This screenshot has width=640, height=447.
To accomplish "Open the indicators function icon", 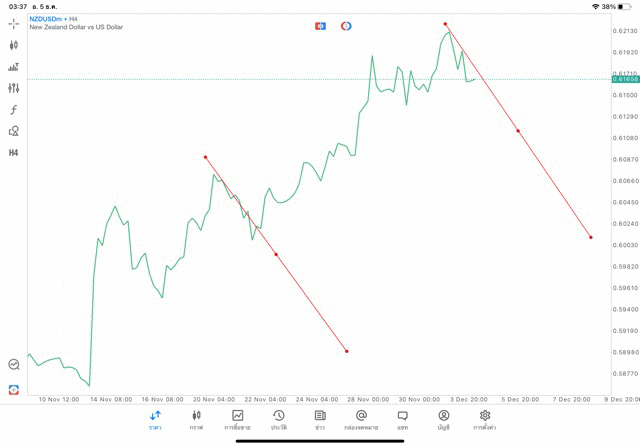I will point(13,109).
